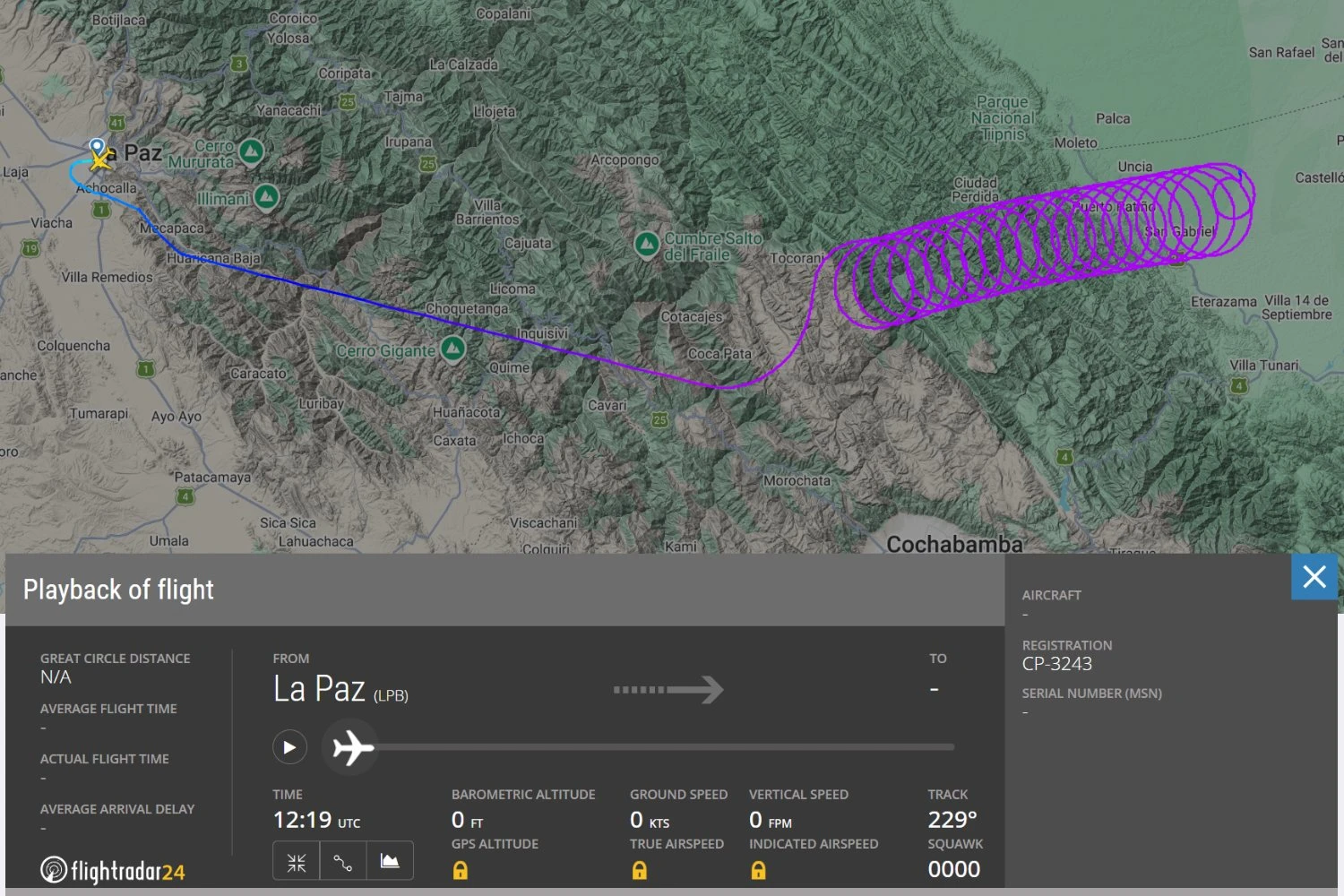The width and height of the screenshot is (1344, 896).
Task: Click the Cerro Gigante mountain peak icon
Action: pyautogui.click(x=452, y=349)
